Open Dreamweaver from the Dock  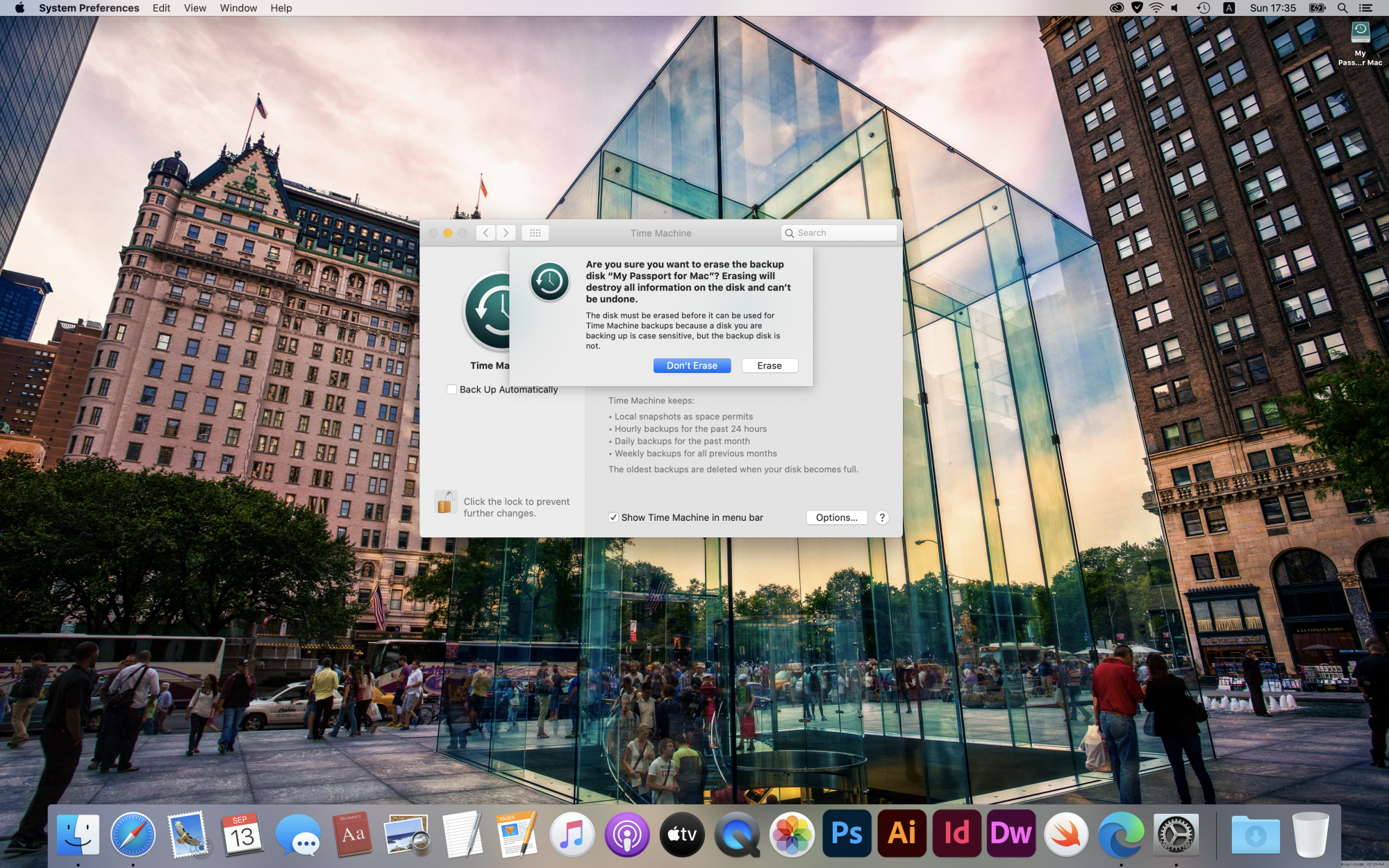tap(1011, 833)
